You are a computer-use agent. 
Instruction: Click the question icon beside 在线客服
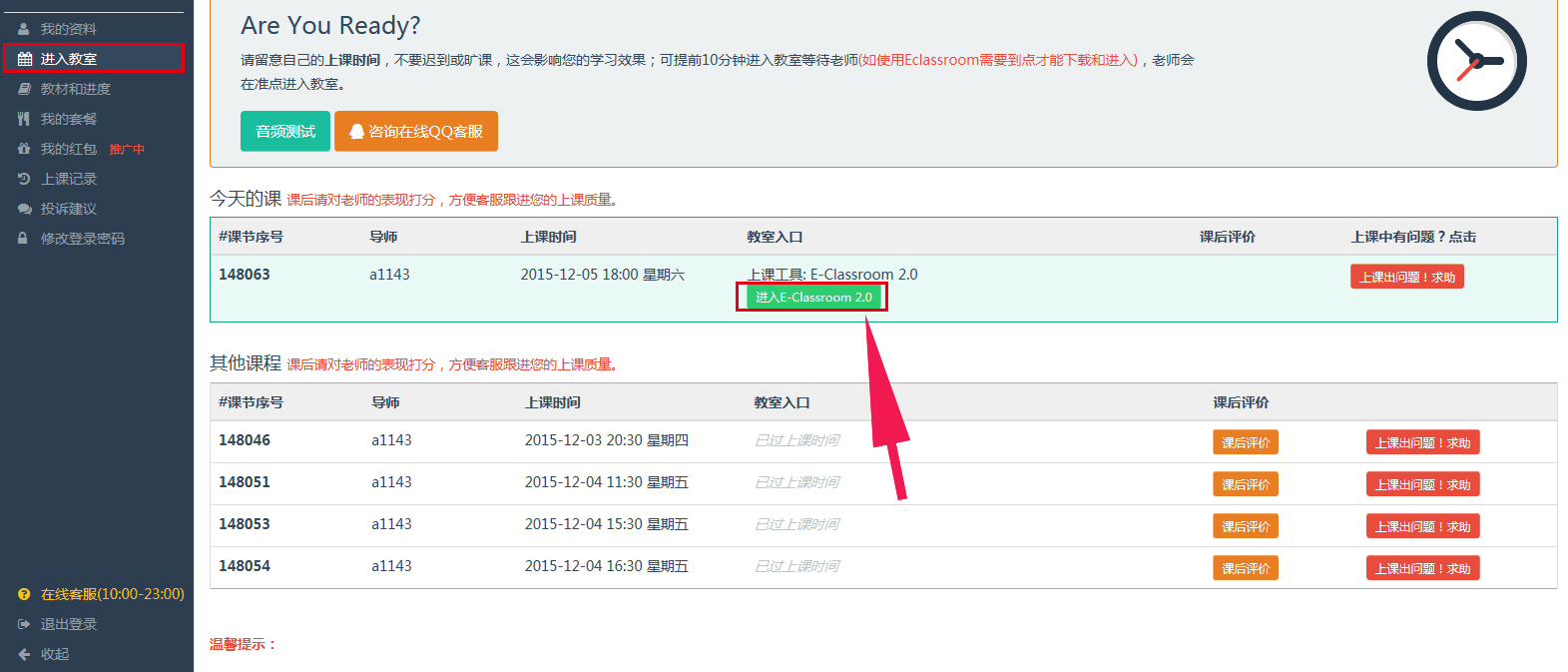(24, 594)
